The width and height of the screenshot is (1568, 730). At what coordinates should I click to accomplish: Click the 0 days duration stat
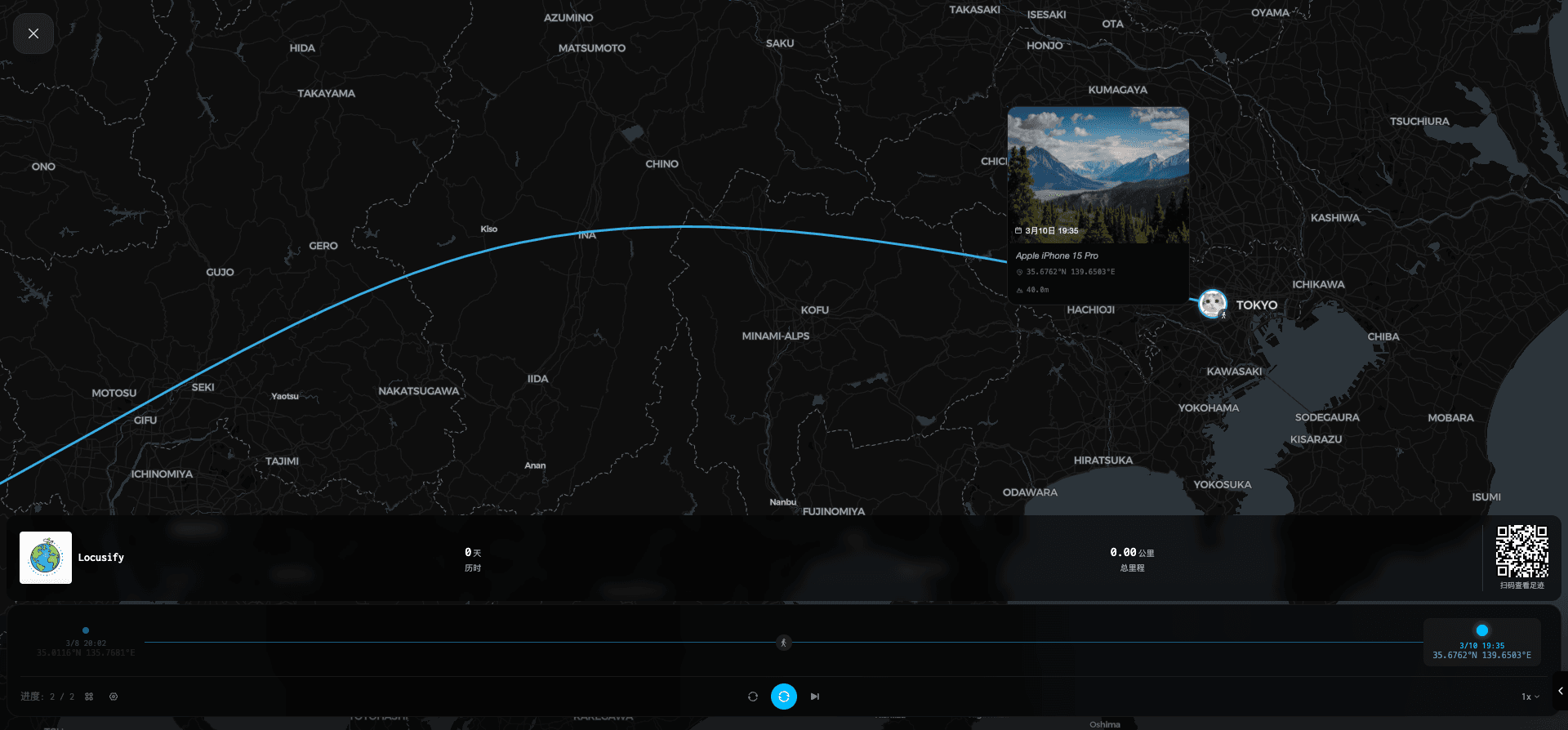pyautogui.click(x=473, y=559)
